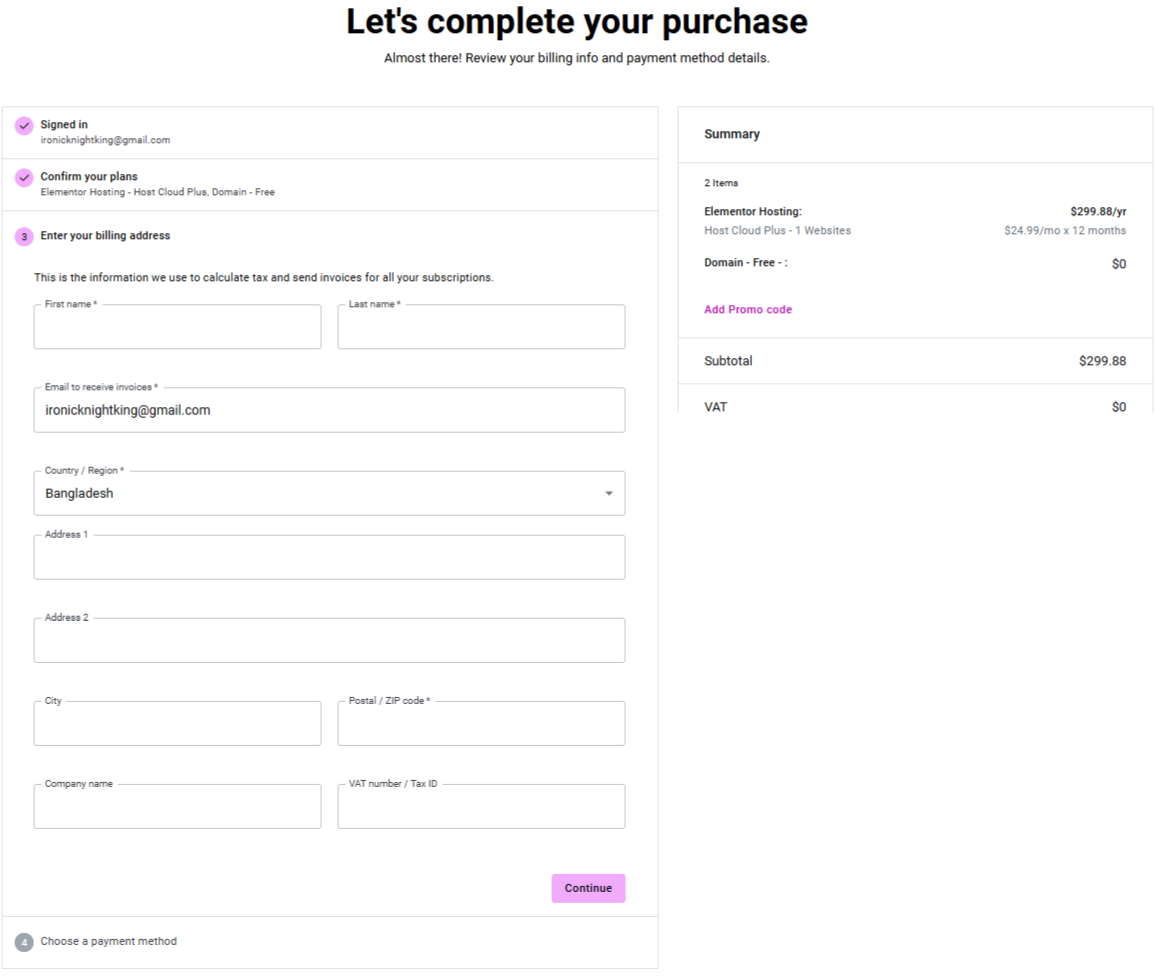The width and height of the screenshot is (1157, 976).
Task: Select the Bangladesh country combo box
Action: coord(329,494)
